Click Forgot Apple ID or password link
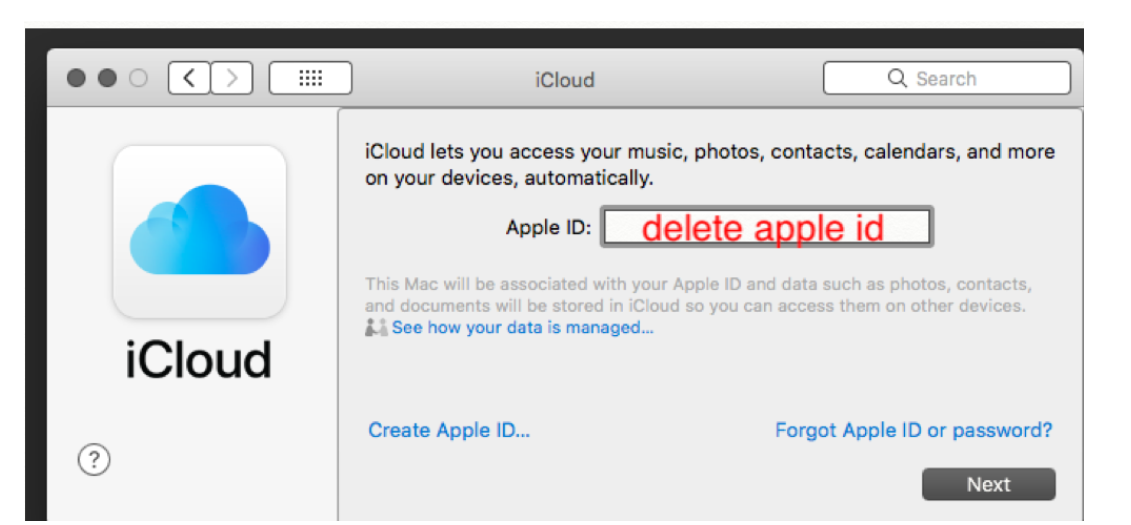 913,430
